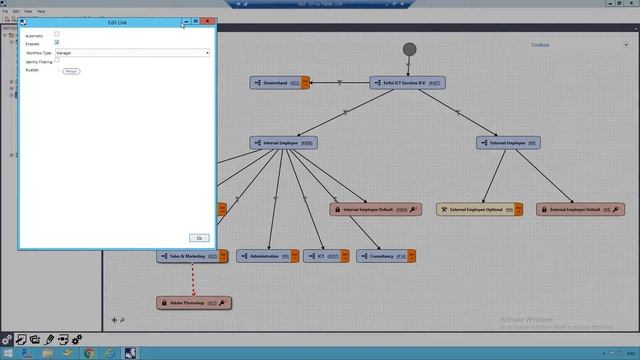Select the Sales & Marketing node label
Viewport: 640px width, 360px height.
187,256
